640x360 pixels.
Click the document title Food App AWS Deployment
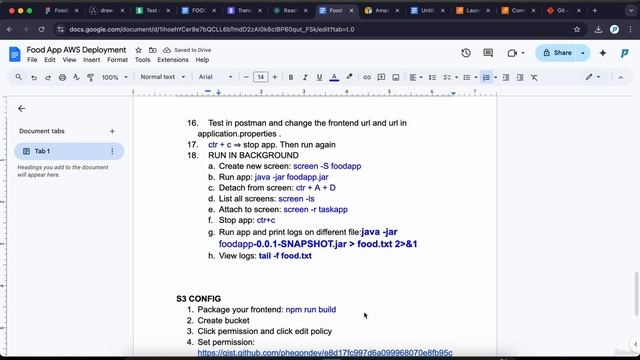pos(76,50)
